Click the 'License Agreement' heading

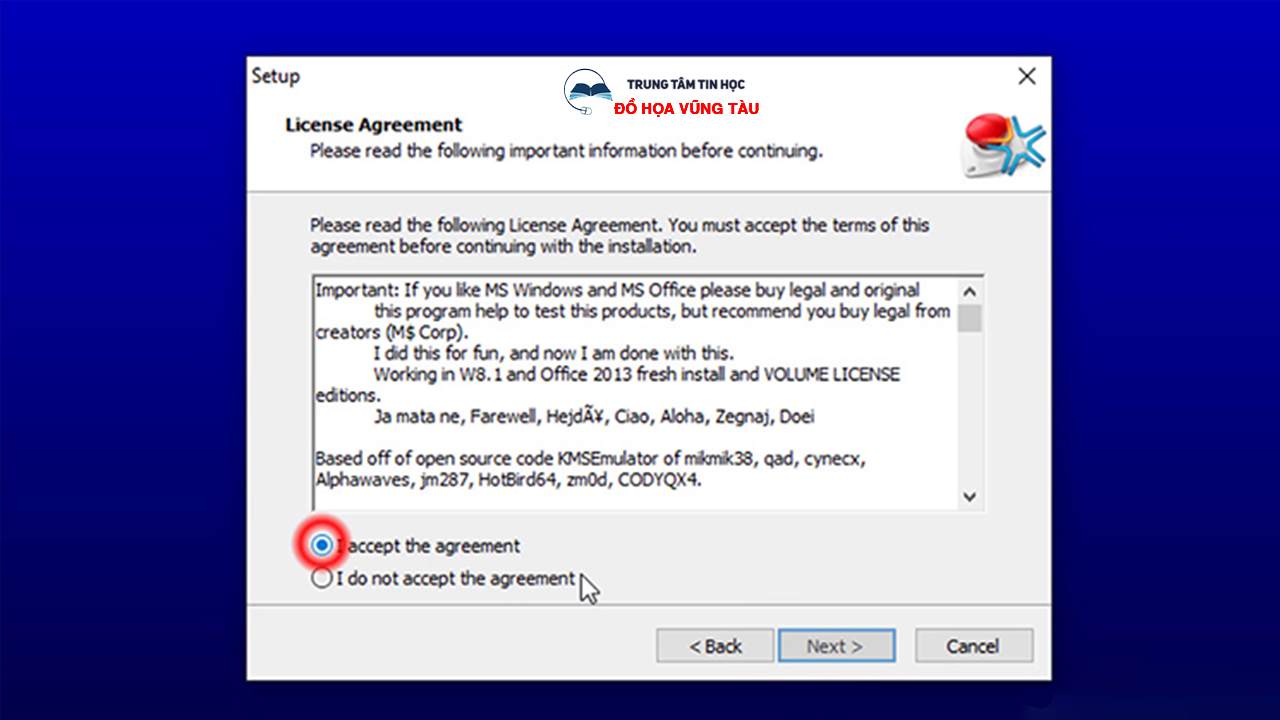coord(373,125)
